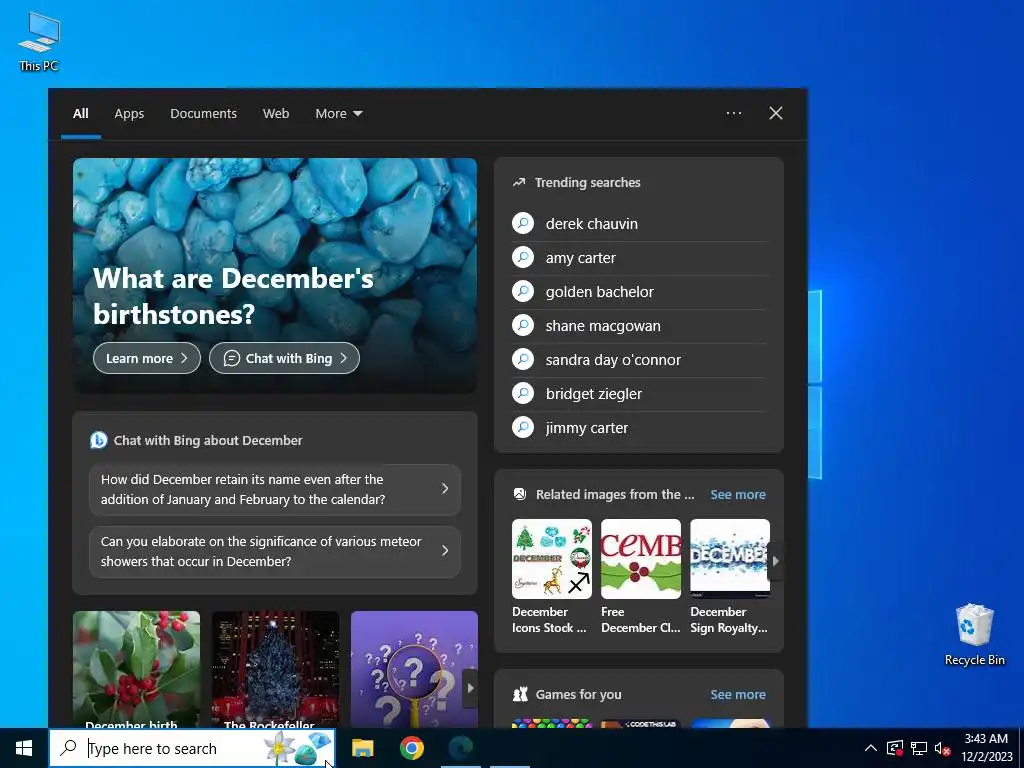
Task: Switch to the All tab
Action: point(81,114)
